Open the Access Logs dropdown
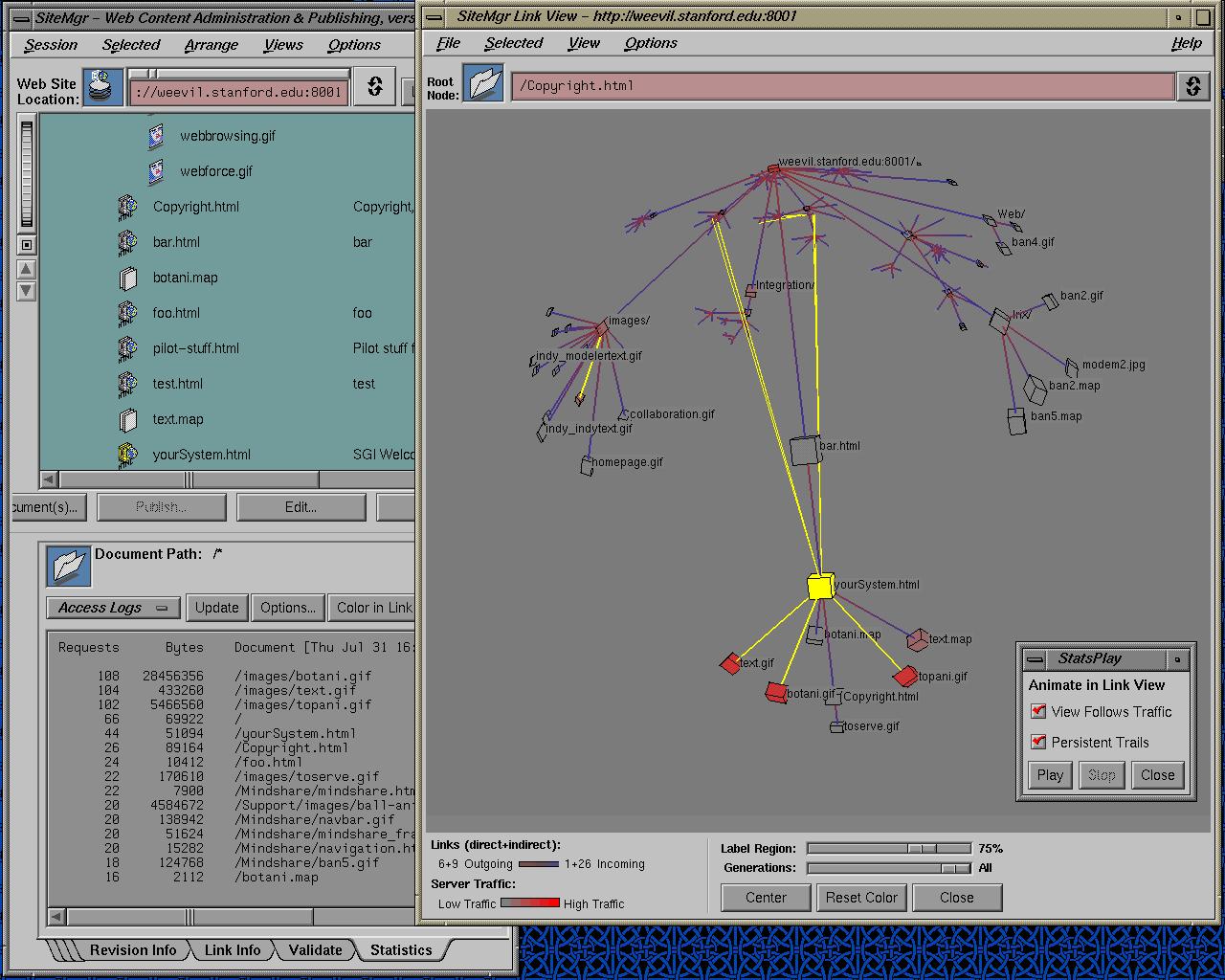The width and height of the screenshot is (1225, 980). [113, 608]
